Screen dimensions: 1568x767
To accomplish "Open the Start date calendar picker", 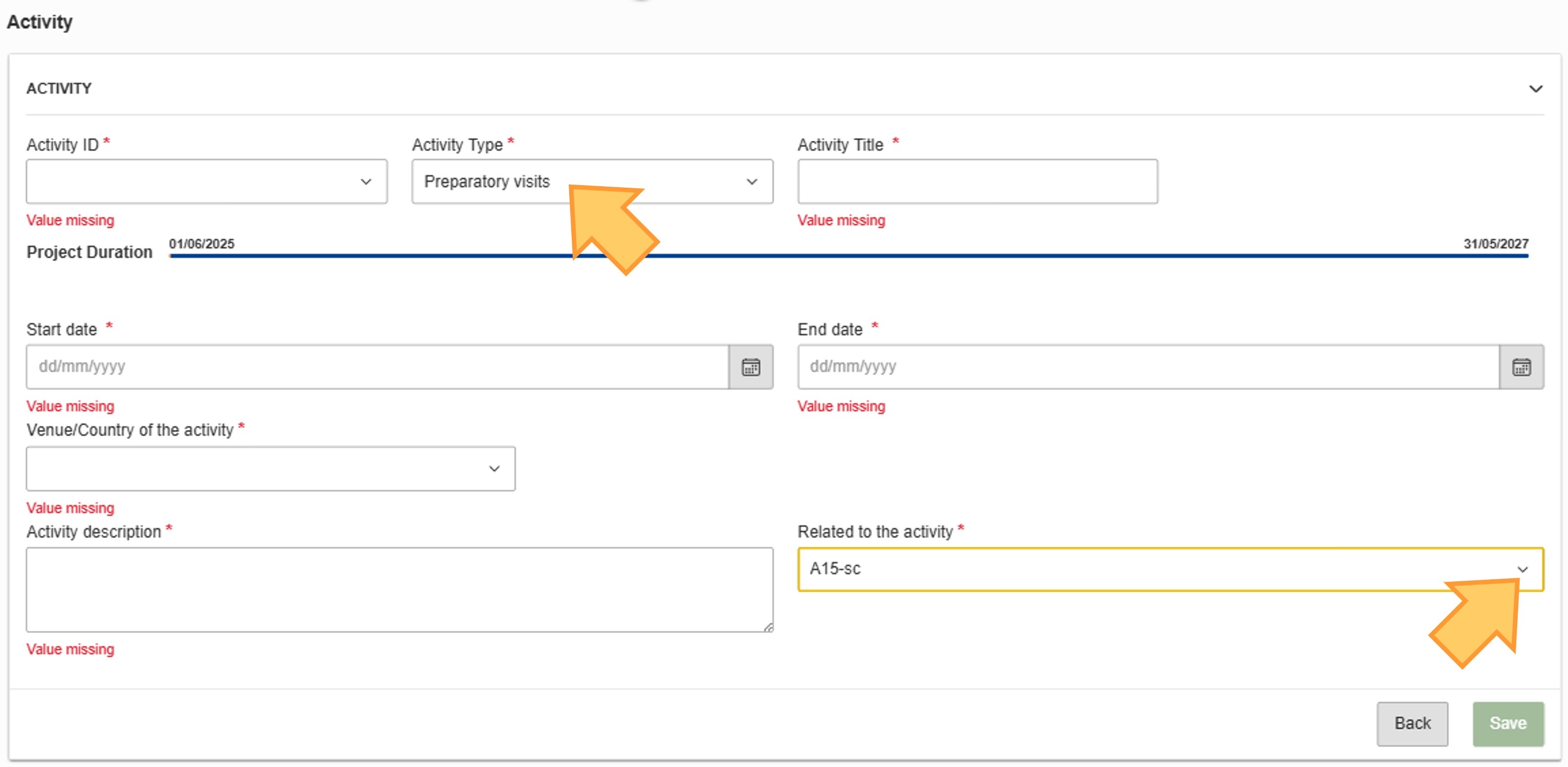I will point(750,367).
